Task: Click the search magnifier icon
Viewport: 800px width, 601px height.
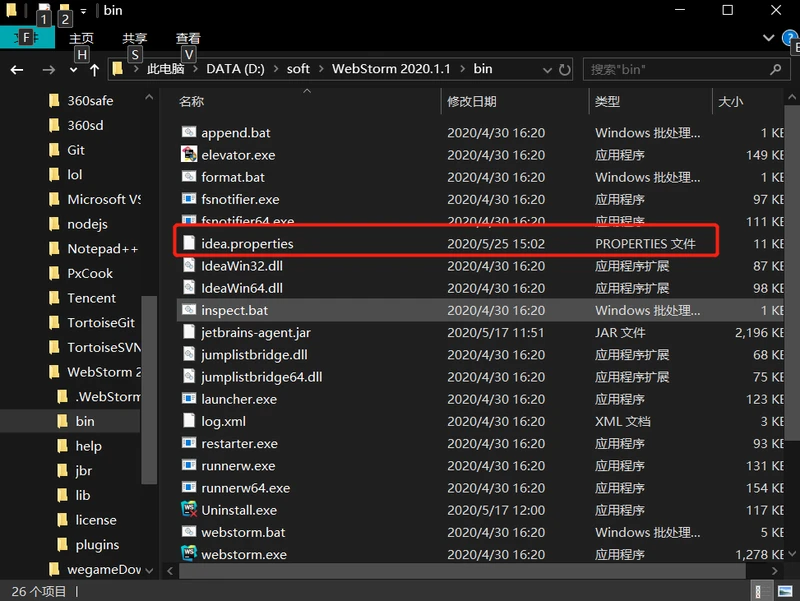Action: (775, 69)
